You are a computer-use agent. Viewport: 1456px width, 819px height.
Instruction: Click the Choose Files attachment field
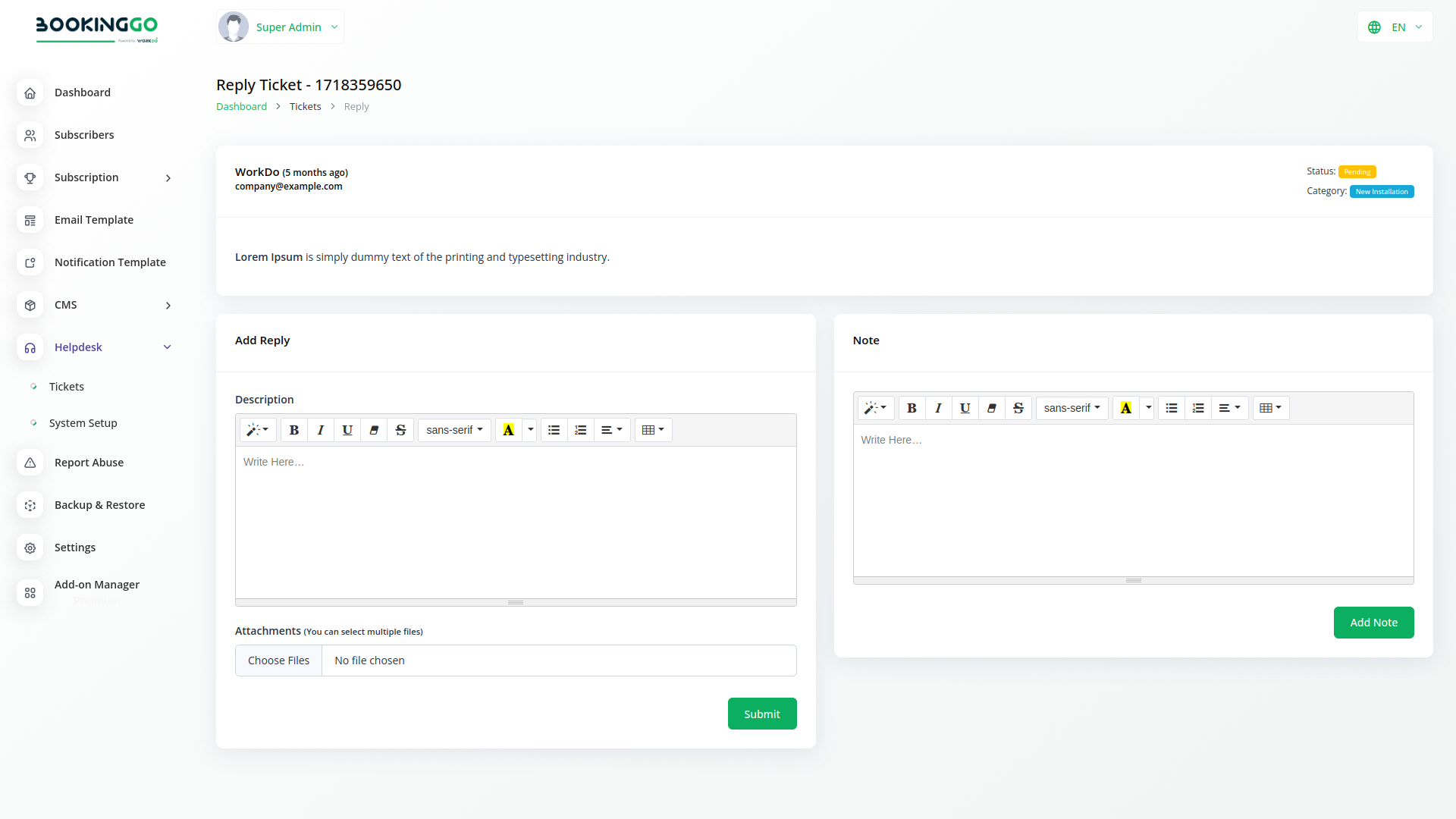(x=279, y=661)
